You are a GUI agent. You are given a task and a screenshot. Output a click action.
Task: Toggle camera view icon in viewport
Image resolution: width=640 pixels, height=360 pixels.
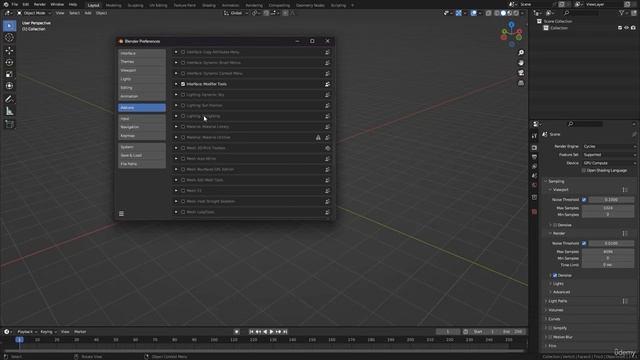tap(521, 73)
